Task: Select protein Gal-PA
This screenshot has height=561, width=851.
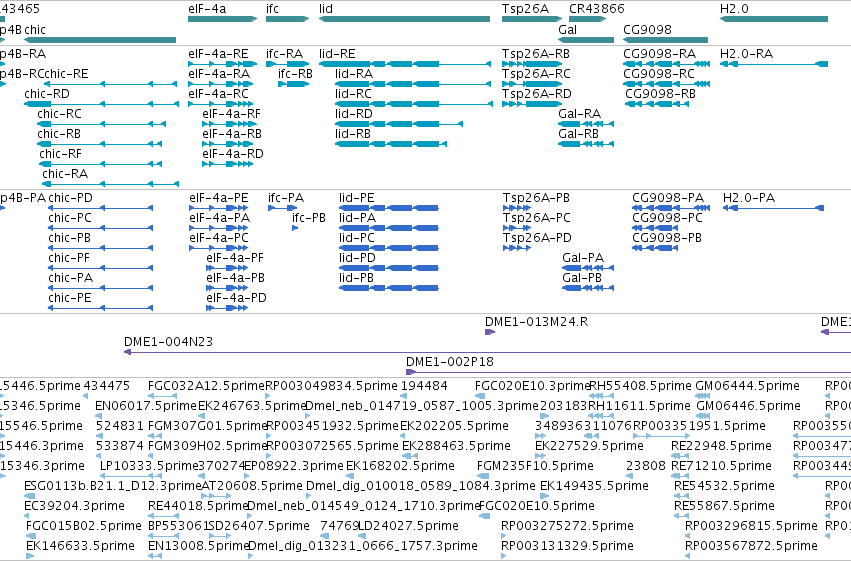Action: click(x=588, y=268)
